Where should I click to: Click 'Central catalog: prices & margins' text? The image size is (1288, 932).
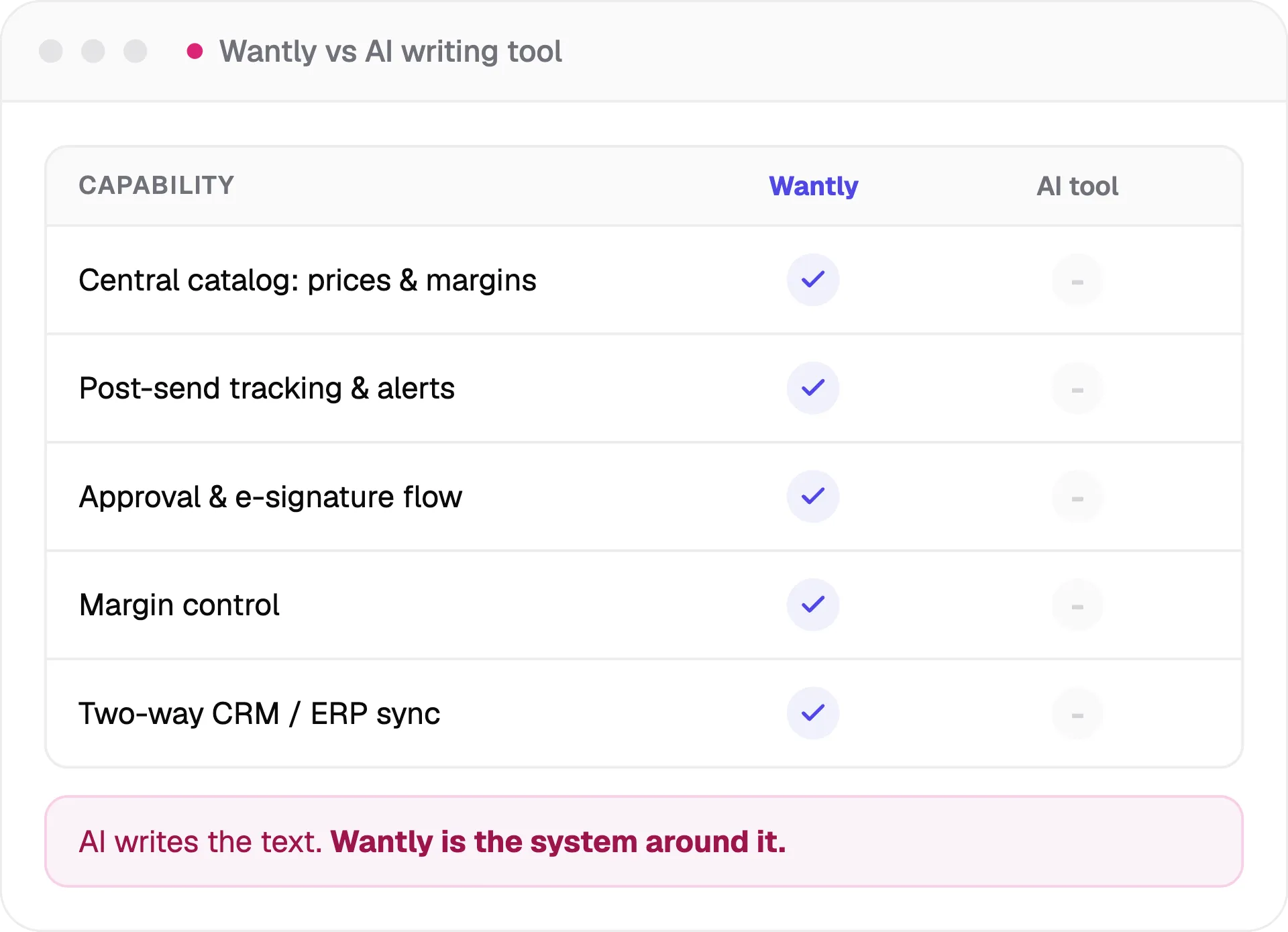click(307, 280)
